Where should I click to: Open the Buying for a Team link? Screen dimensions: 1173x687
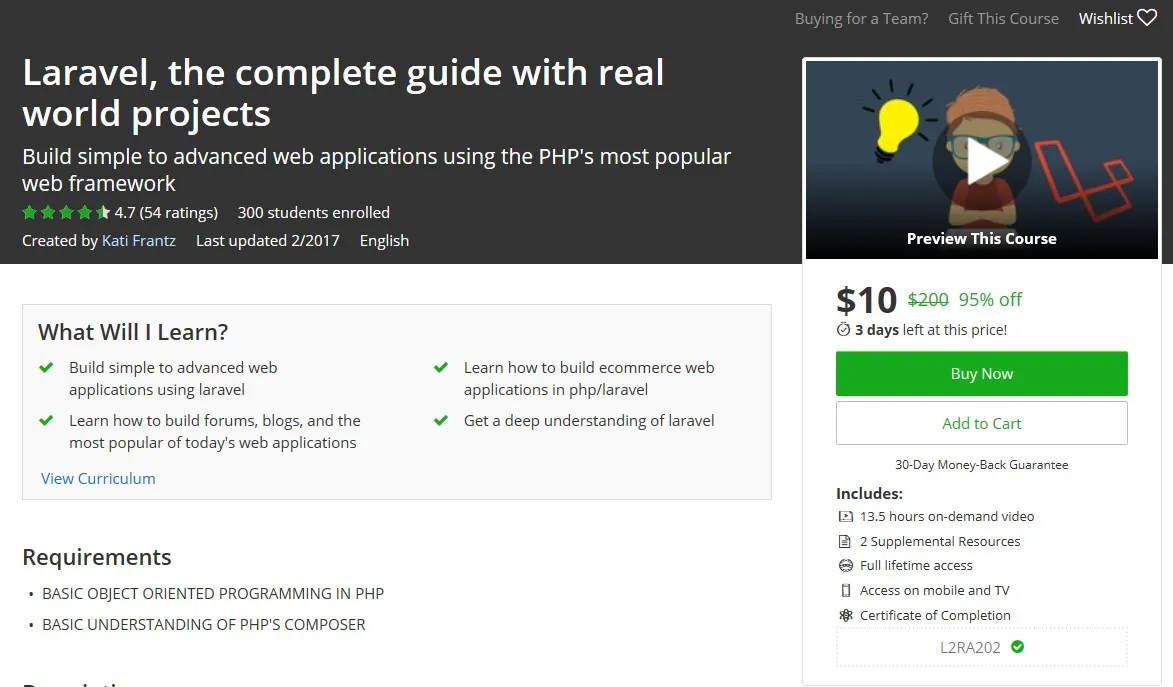point(861,18)
